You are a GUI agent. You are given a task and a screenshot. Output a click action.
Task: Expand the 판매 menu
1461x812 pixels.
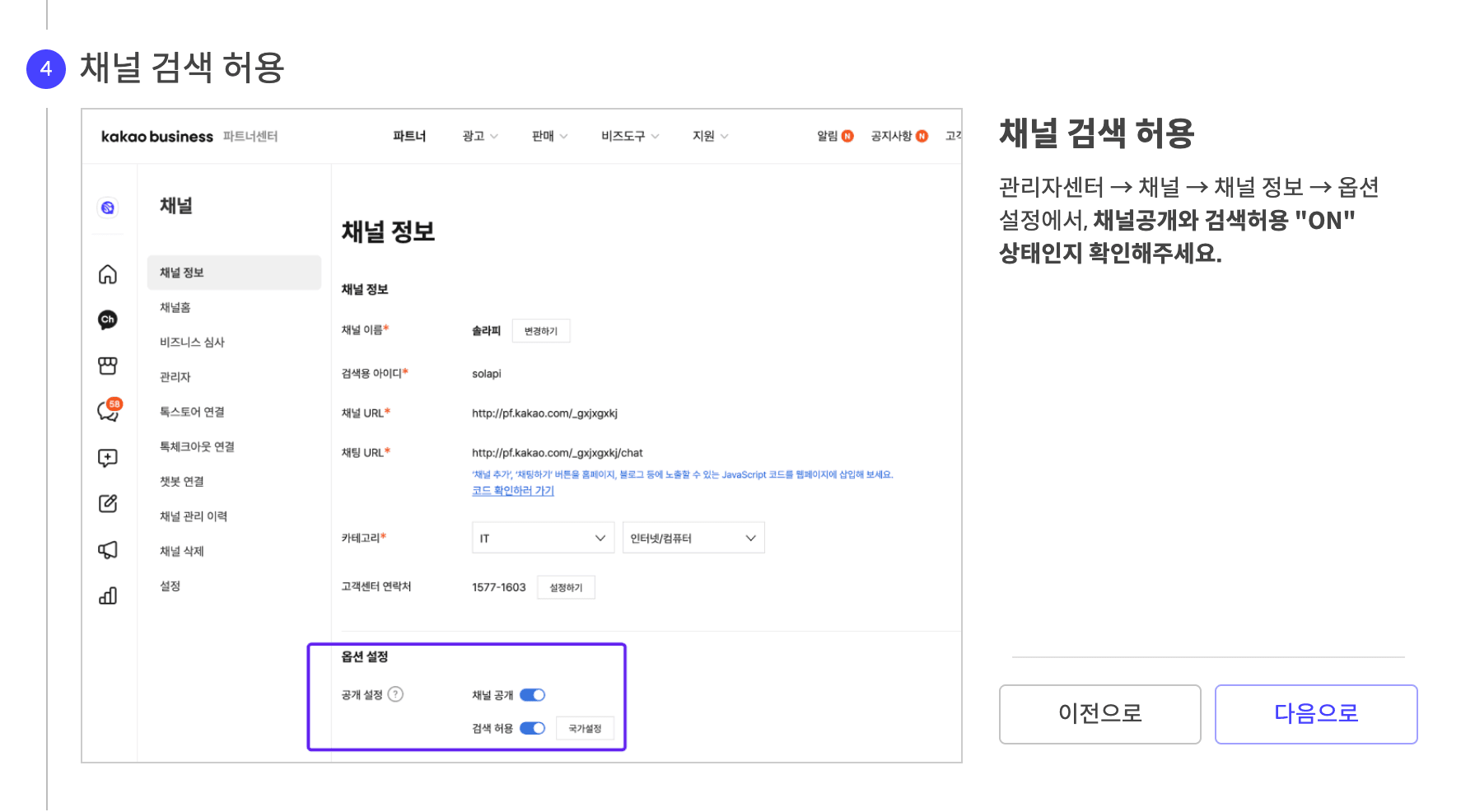(x=550, y=136)
